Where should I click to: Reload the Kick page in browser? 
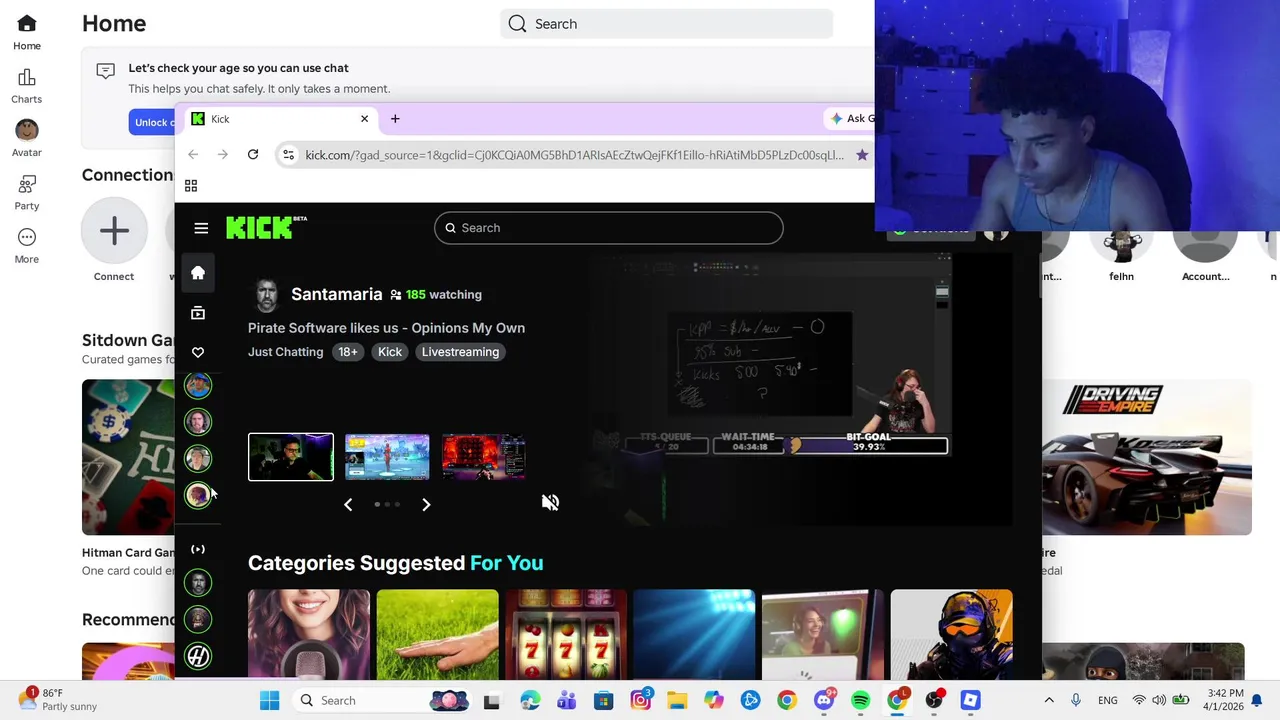point(253,155)
